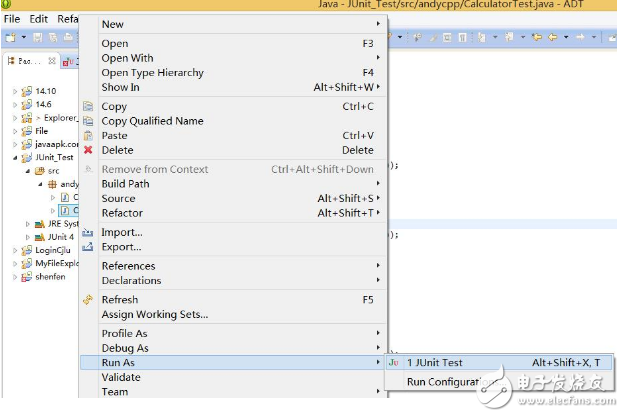Collapse the JUnit_Test project node
624x417 pixels.
pyautogui.click(x=15, y=157)
